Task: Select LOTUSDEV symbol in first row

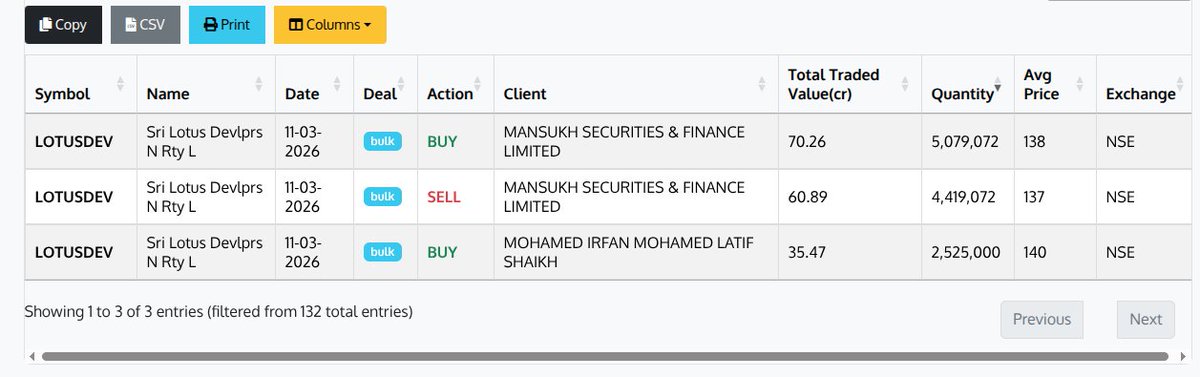Action: 74,142
